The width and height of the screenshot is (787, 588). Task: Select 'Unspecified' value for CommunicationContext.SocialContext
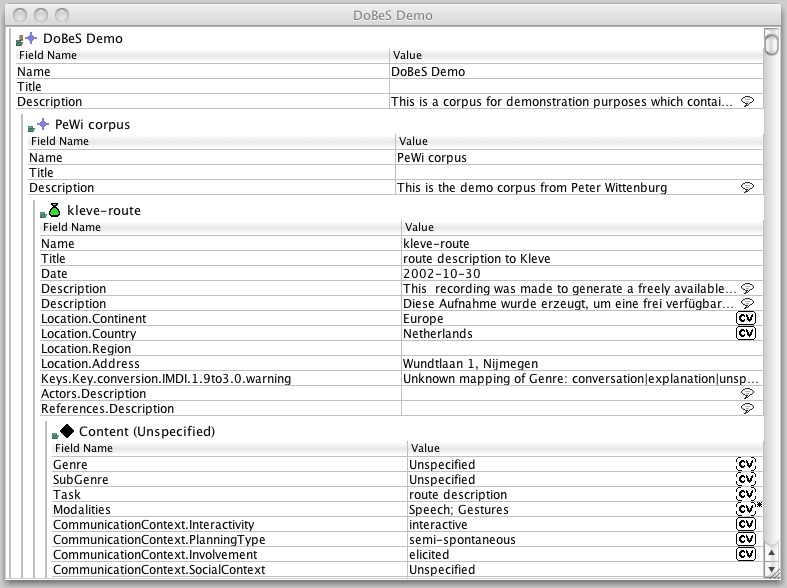point(442,570)
